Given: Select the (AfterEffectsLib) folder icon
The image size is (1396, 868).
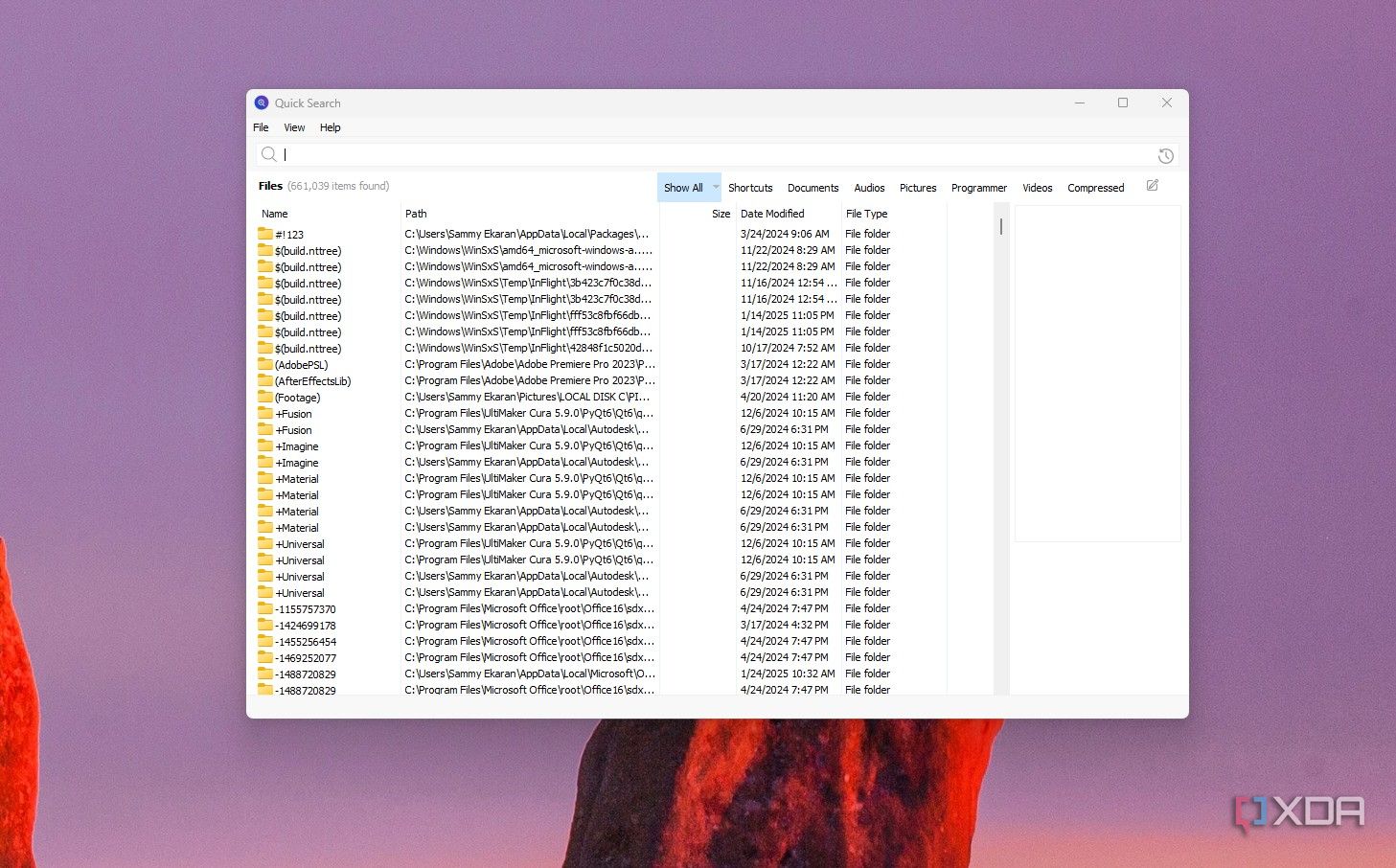Looking at the screenshot, I should click(x=265, y=380).
